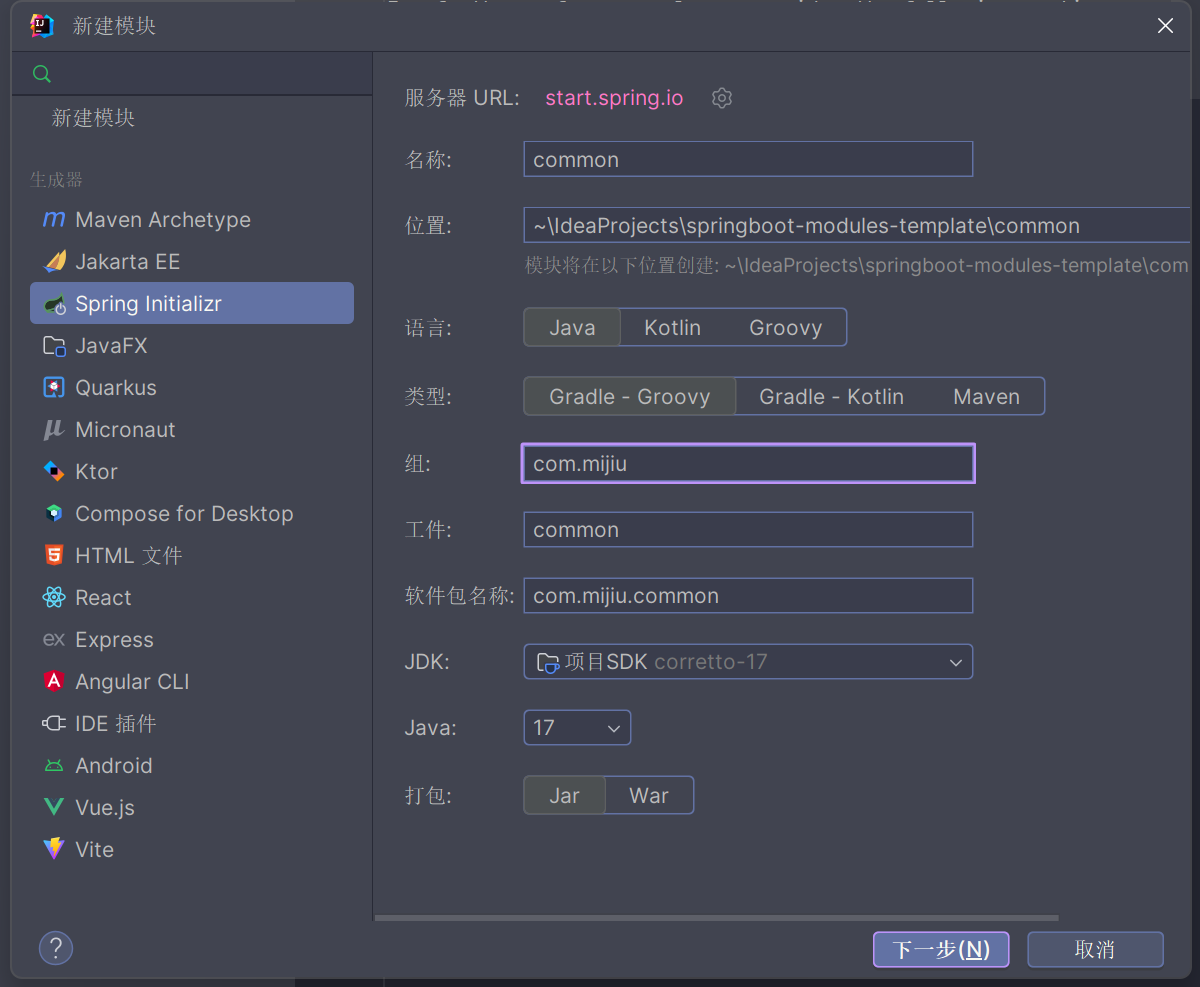1200x987 pixels.
Task: Click the JavaFX folder icon
Action: (x=54, y=346)
